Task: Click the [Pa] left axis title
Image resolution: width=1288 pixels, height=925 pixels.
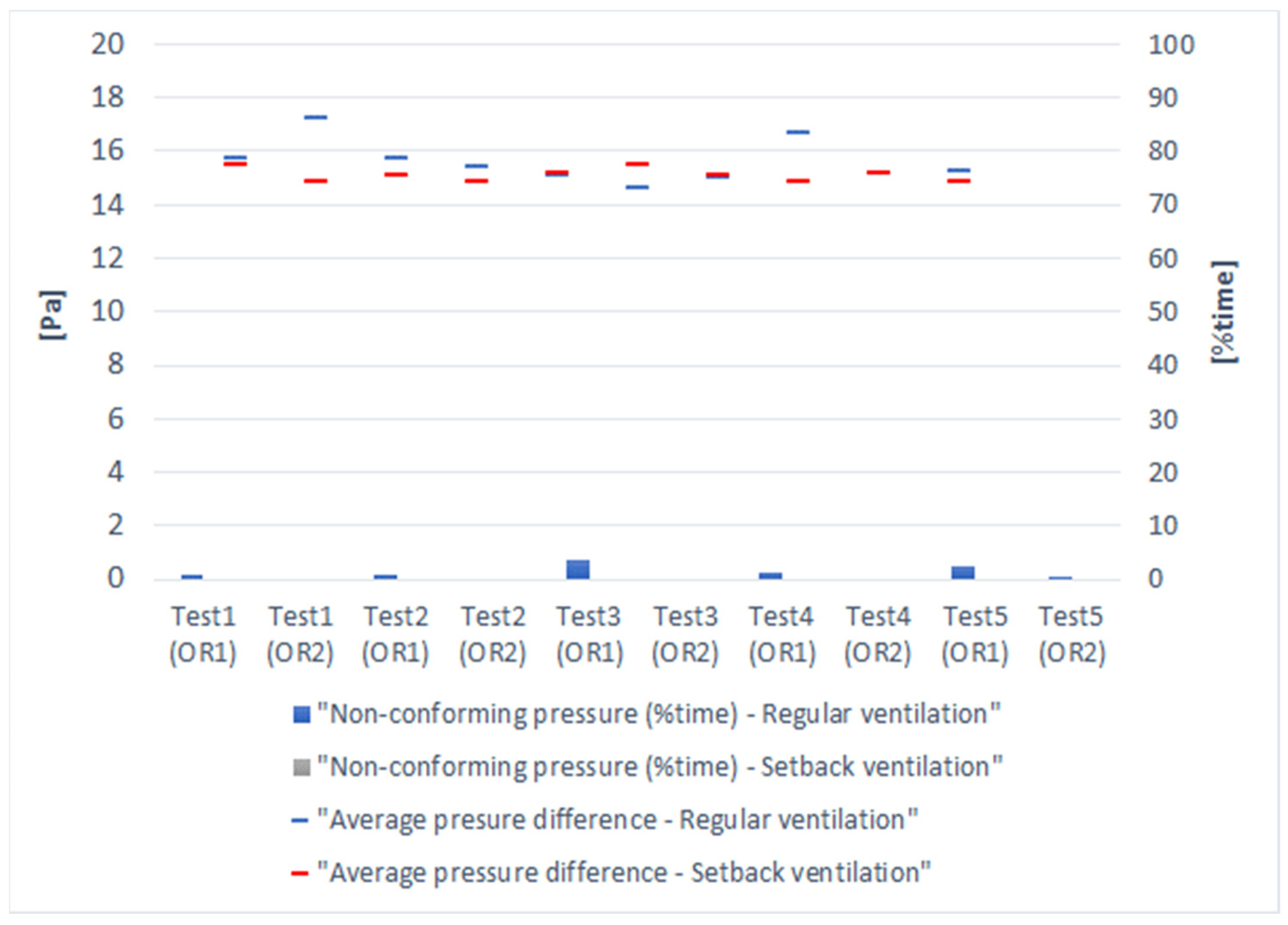Action: tap(52, 316)
